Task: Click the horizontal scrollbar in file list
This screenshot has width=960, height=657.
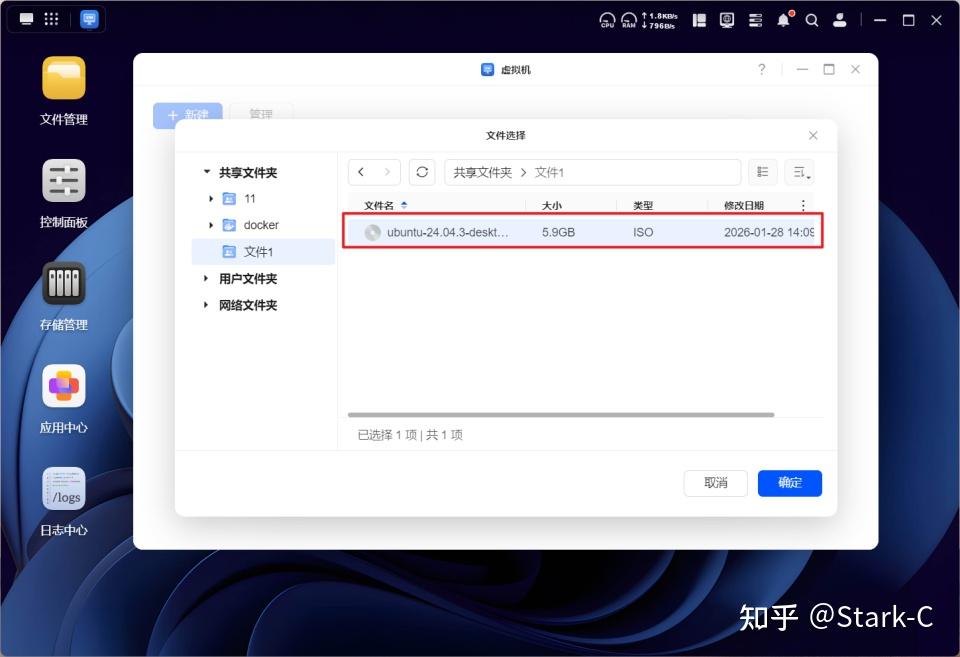Action: 561,415
